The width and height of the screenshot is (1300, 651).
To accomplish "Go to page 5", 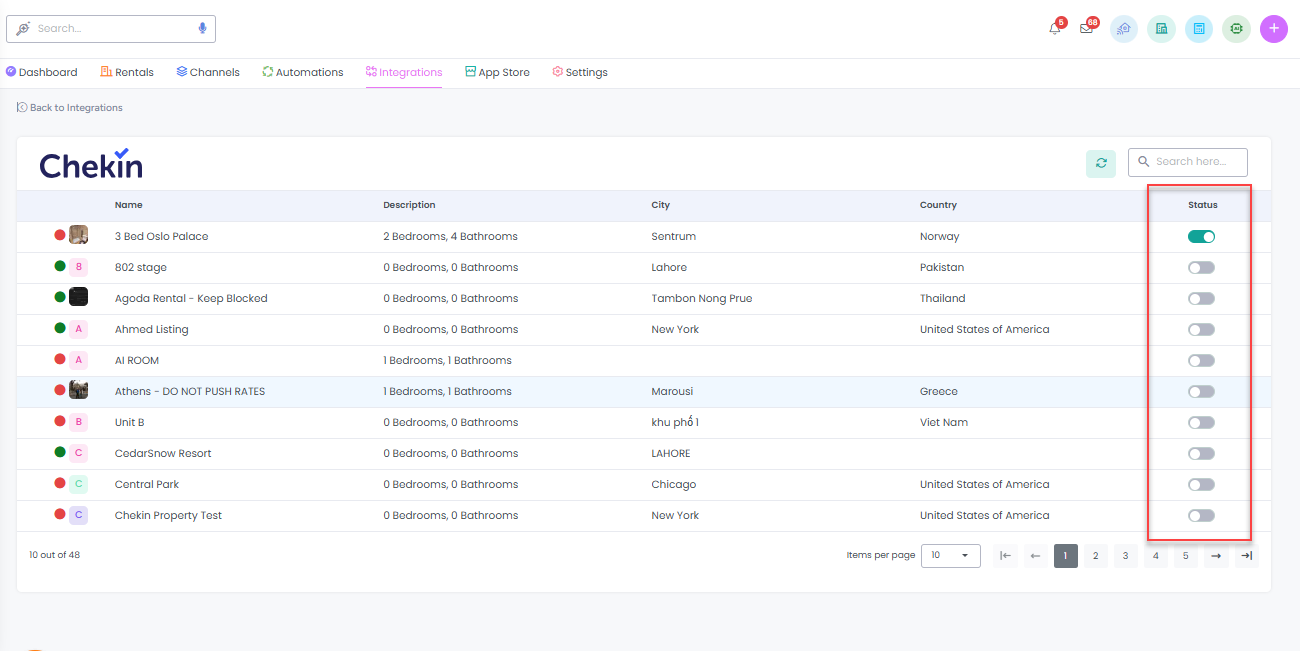I will pyautogui.click(x=1186, y=556).
